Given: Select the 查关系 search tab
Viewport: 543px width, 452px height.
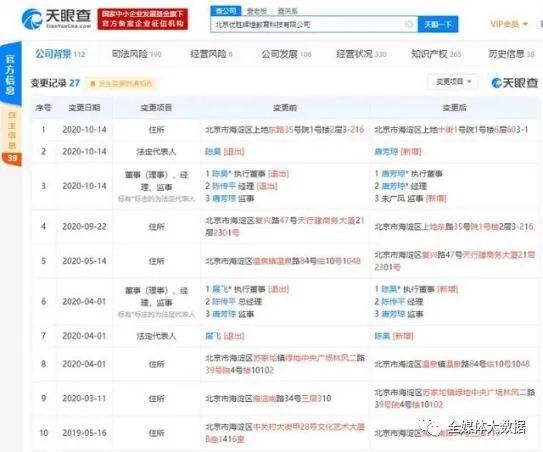Looking at the screenshot, I should [x=287, y=11].
